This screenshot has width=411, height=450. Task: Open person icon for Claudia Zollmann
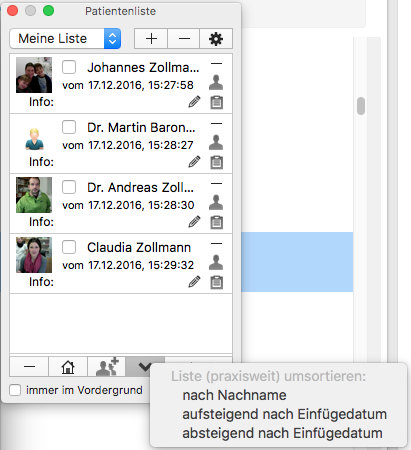216,262
